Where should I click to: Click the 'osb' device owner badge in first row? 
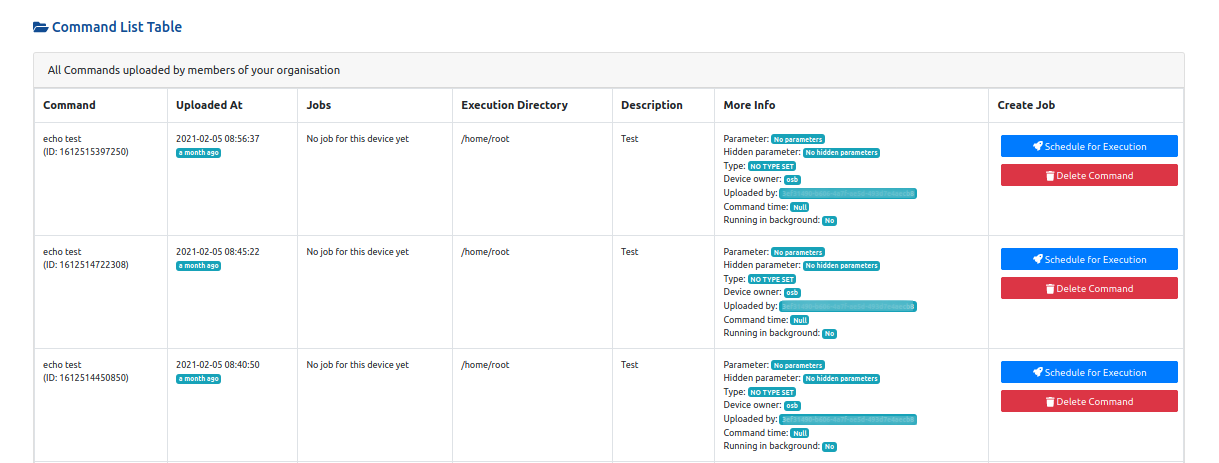792,180
